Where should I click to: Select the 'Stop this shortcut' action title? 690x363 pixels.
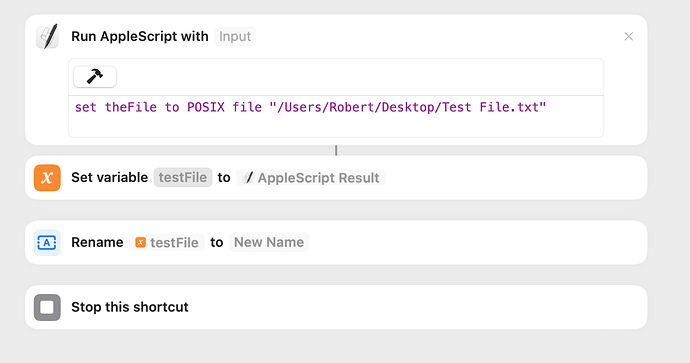tap(130, 307)
